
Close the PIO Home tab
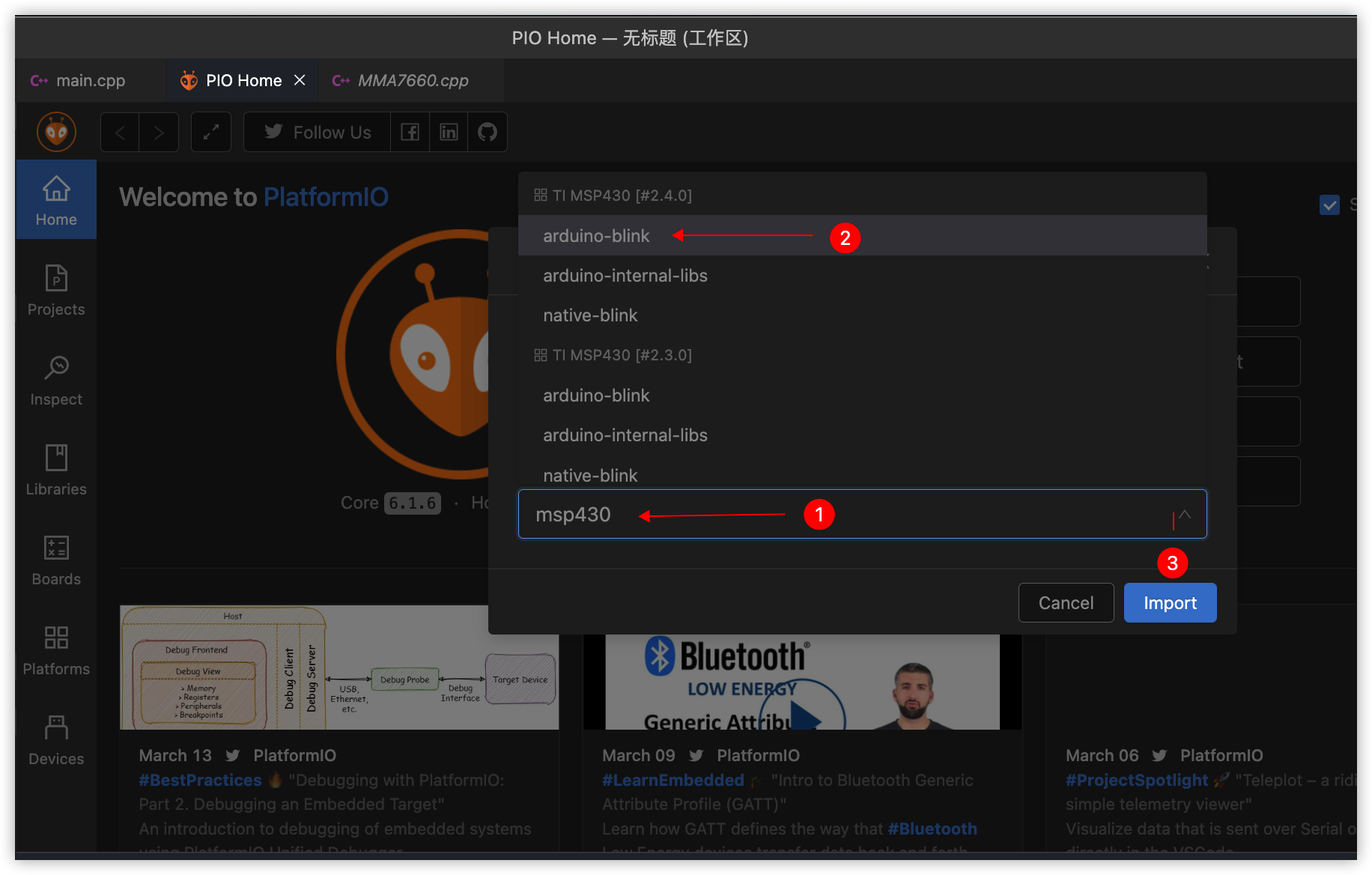tap(300, 80)
